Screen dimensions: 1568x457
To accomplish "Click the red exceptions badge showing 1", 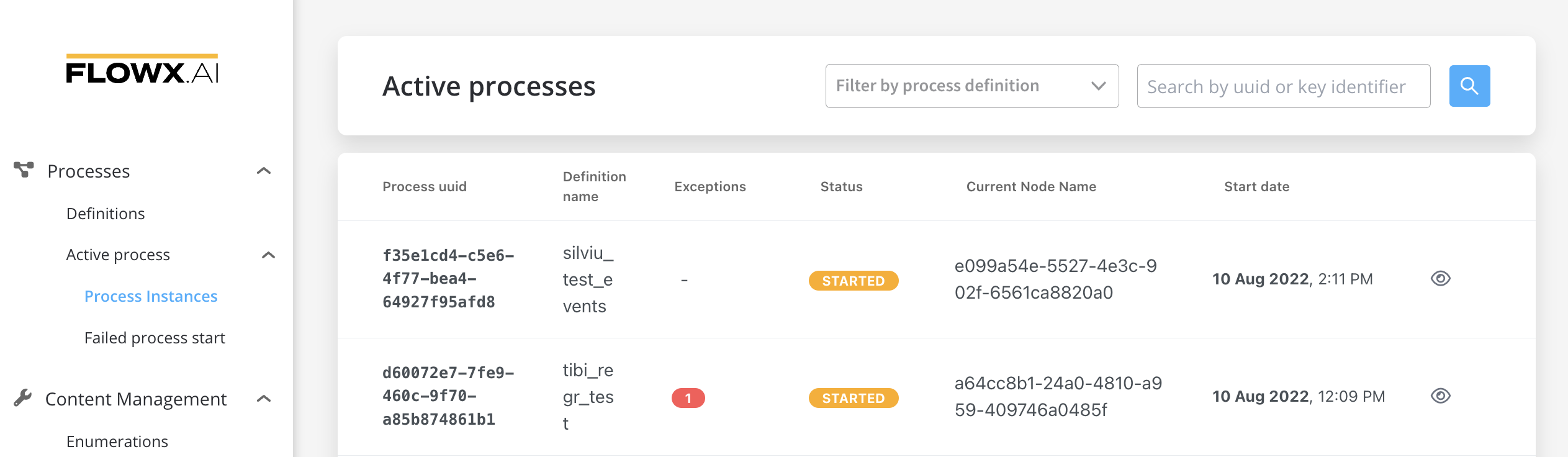I will click(688, 398).
